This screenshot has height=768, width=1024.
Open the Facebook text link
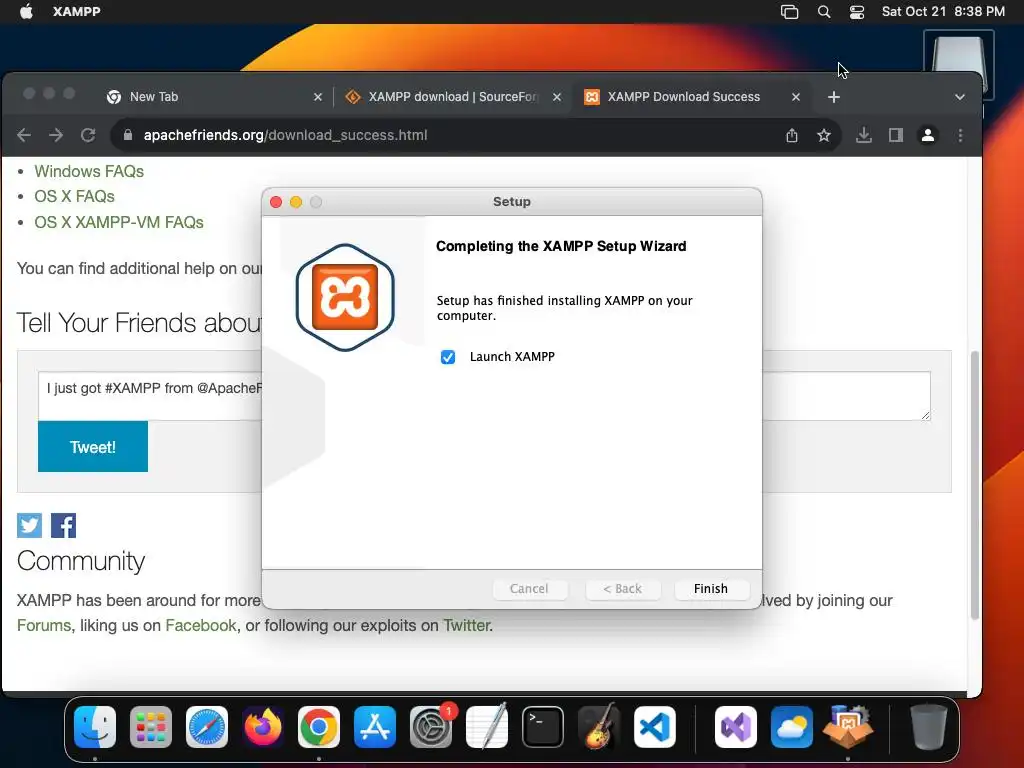point(200,625)
